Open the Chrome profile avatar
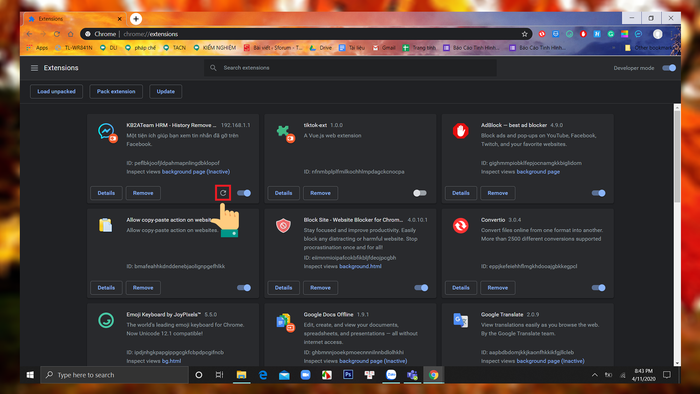Screen dimensions: 700x394 (x=658, y=34)
